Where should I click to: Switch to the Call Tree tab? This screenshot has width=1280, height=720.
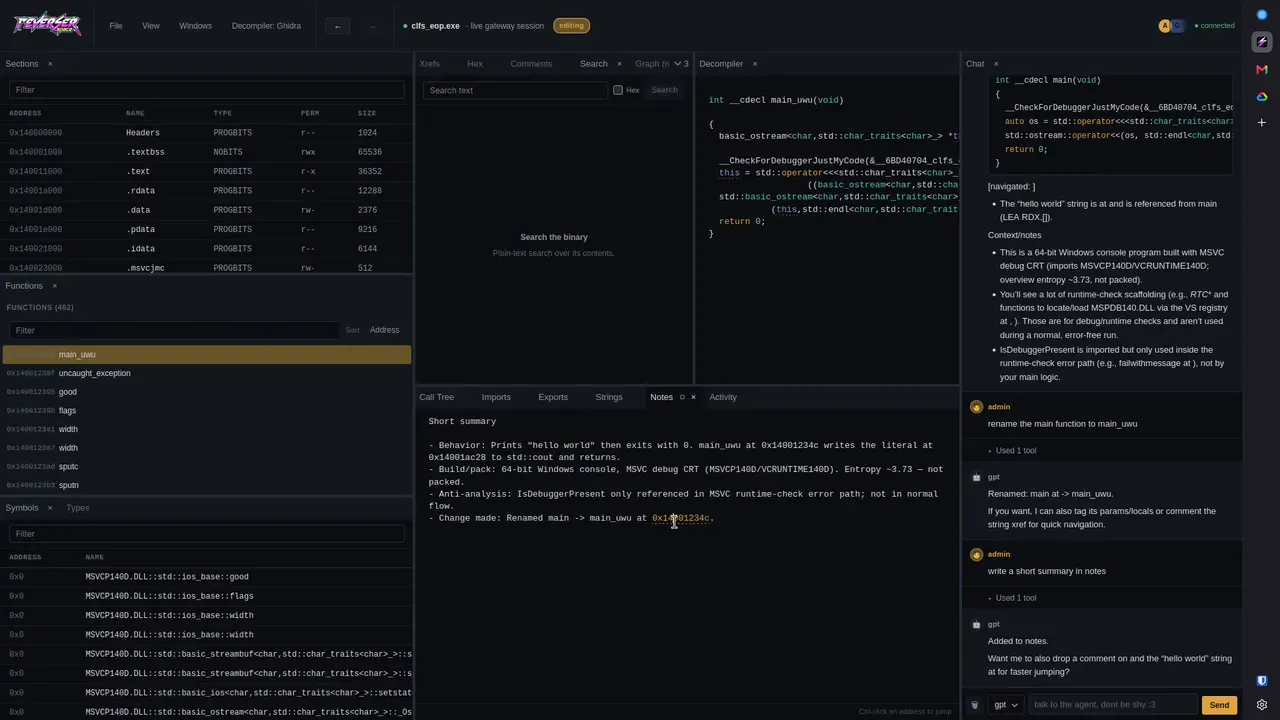[x=436, y=397]
